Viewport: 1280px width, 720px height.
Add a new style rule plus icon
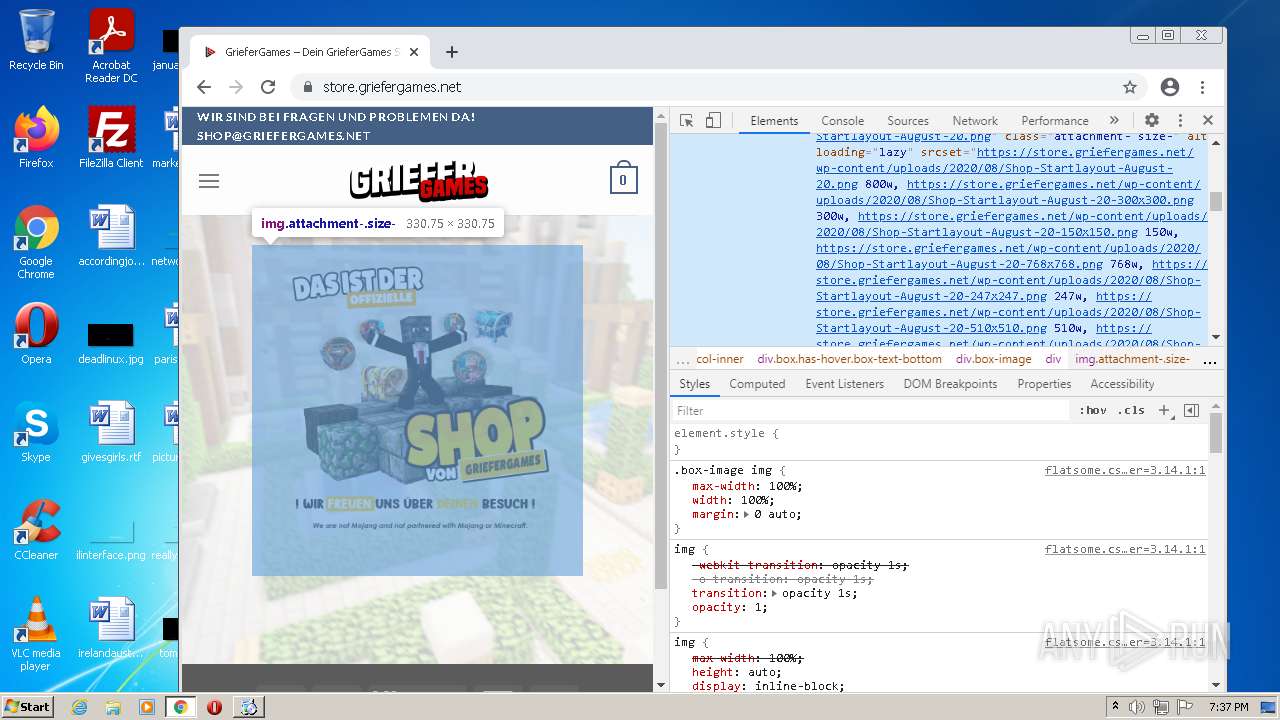(1164, 410)
